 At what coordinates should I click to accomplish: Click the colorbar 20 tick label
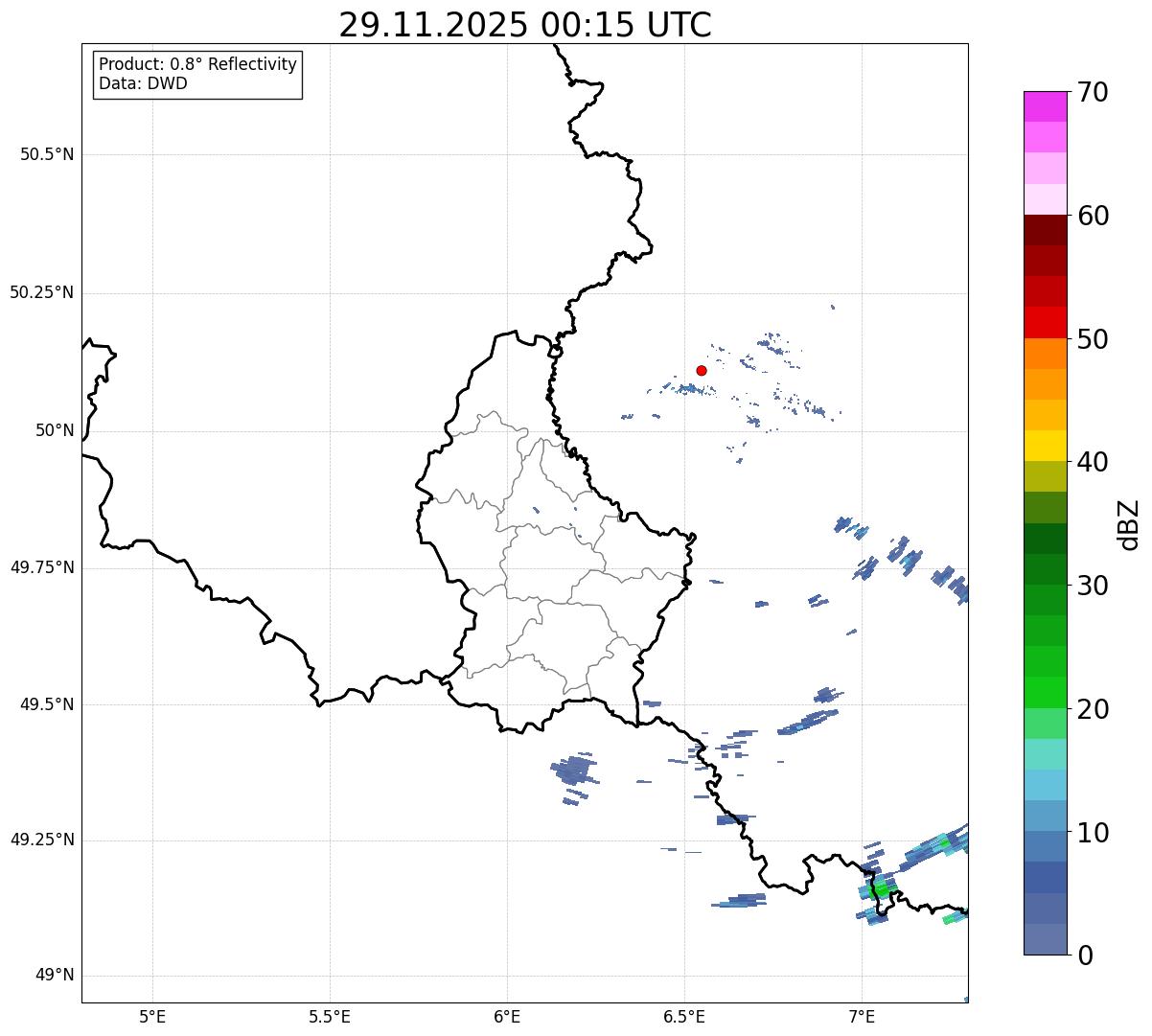(1093, 709)
